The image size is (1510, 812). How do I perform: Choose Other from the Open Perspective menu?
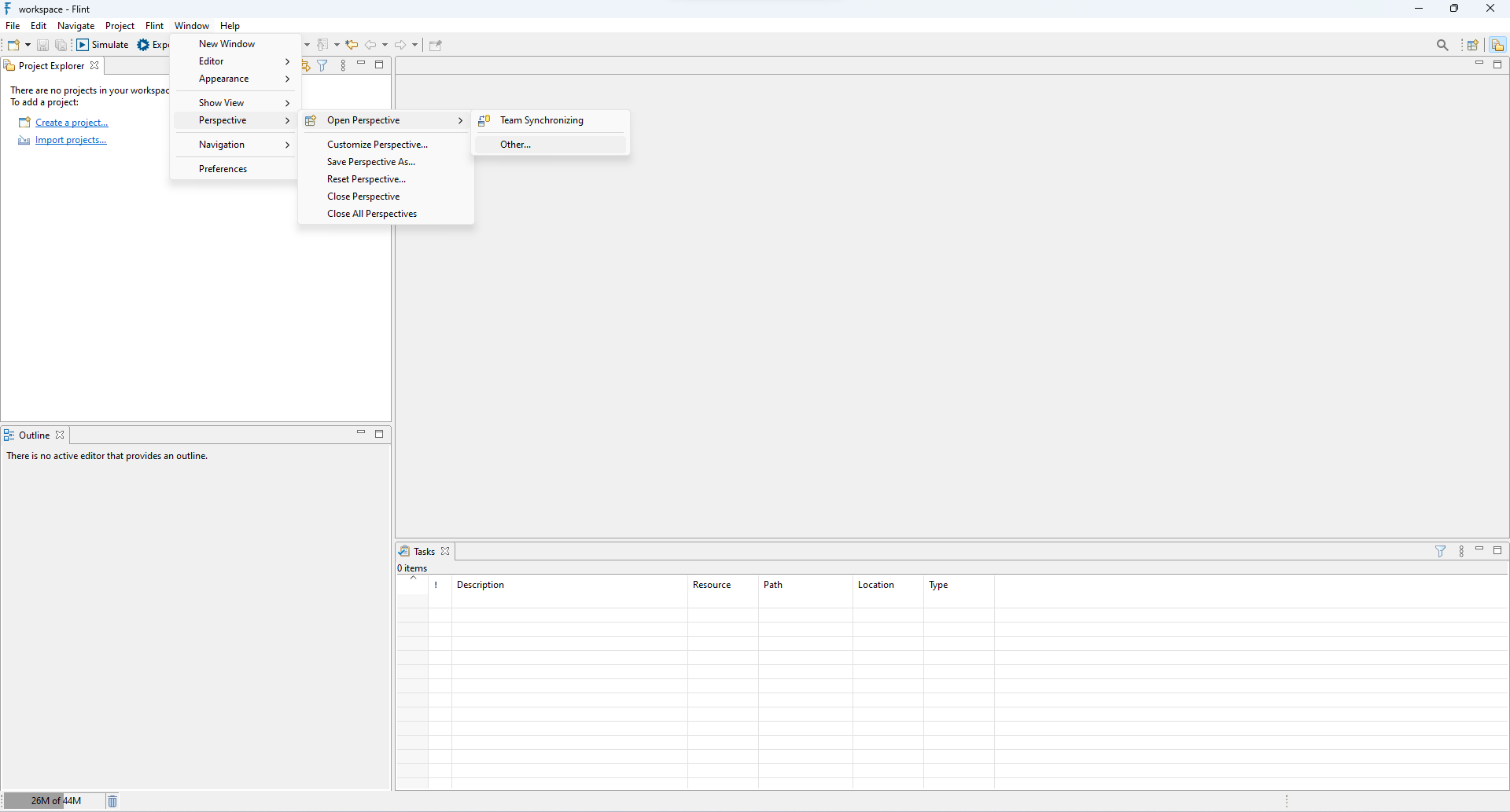[x=515, y=145]
